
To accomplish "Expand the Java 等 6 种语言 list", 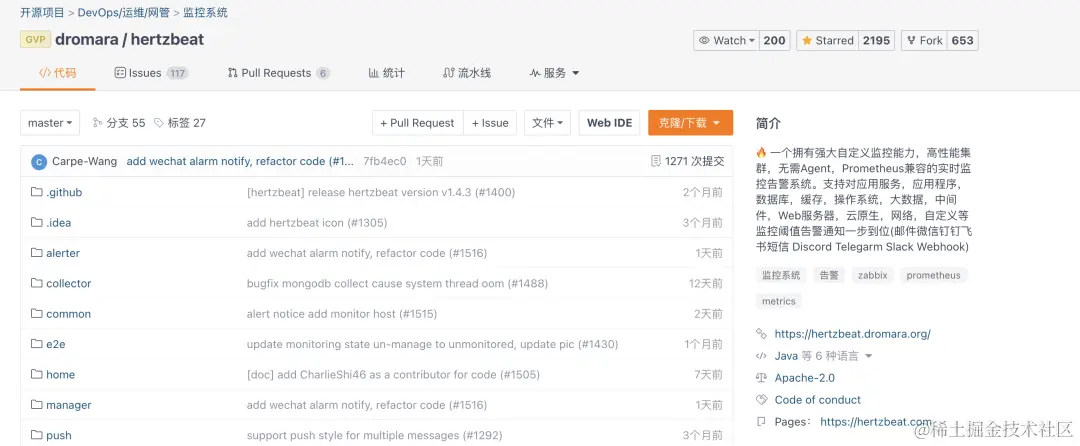I will tap(823, 356).
